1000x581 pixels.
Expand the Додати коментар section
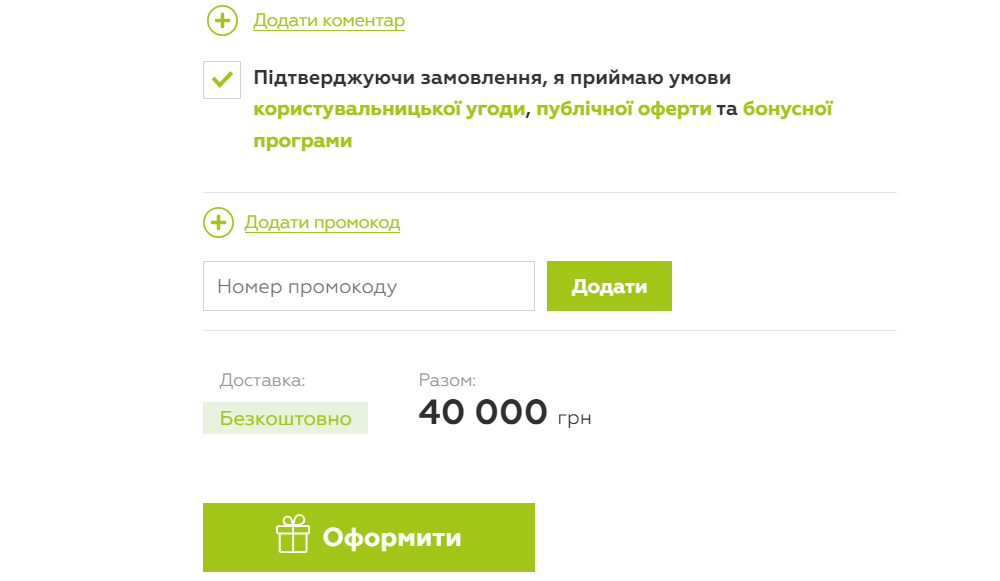[328, 20]
